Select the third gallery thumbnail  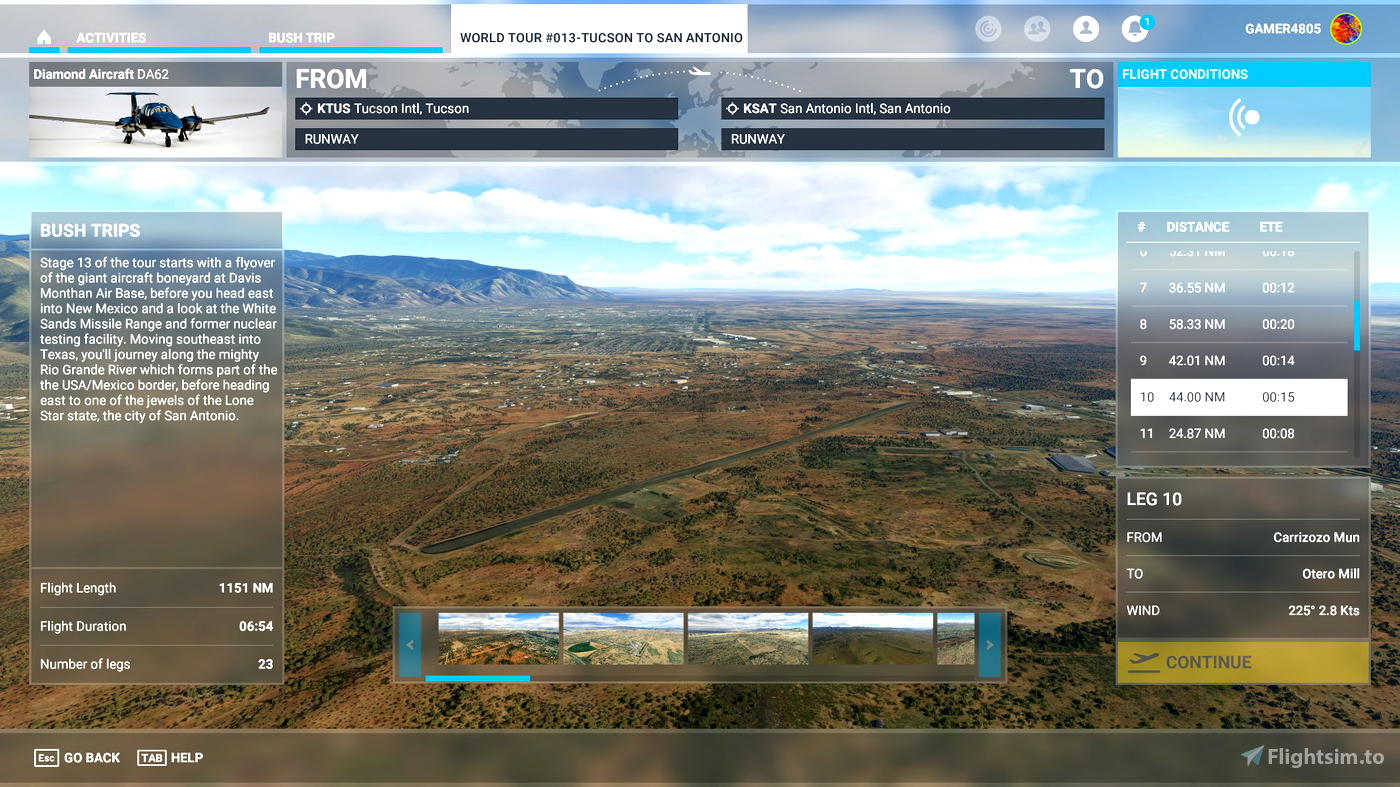coord(748,639)
